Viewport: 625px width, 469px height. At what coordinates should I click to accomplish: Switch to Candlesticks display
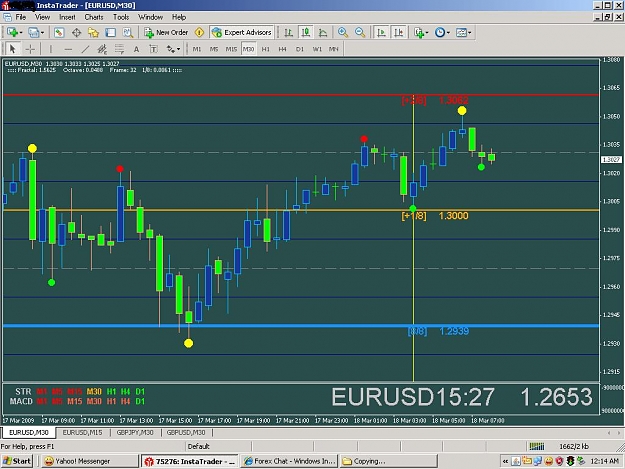click(x=306, y=32)
